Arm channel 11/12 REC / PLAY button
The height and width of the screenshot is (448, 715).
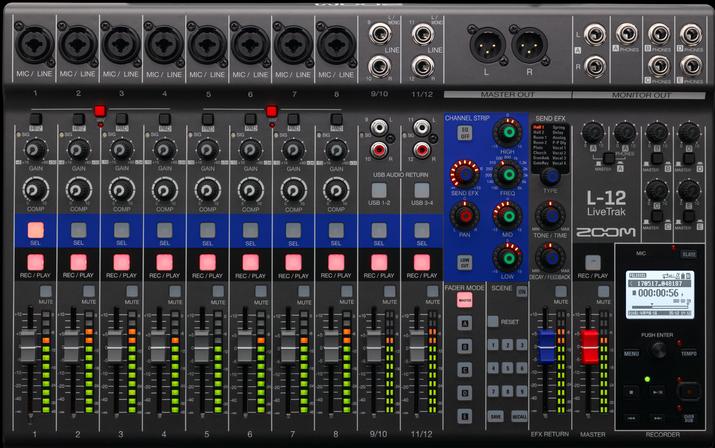click(x=422, y=263)
